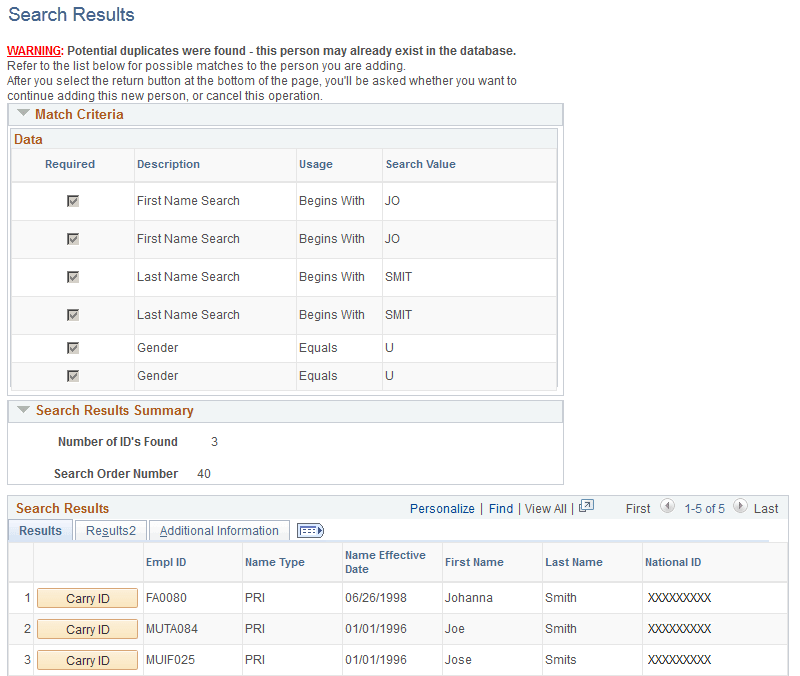This screenshot has width=800, height=676.
Task: Switch to the Results2 tab
Action: tap(110, 530)
